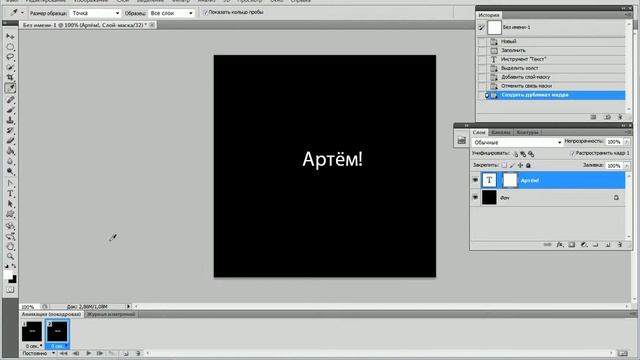Select the Clone Stamp tool
Image resolution: width=640 pixels, height=360 pixels.
coord(10,120)
